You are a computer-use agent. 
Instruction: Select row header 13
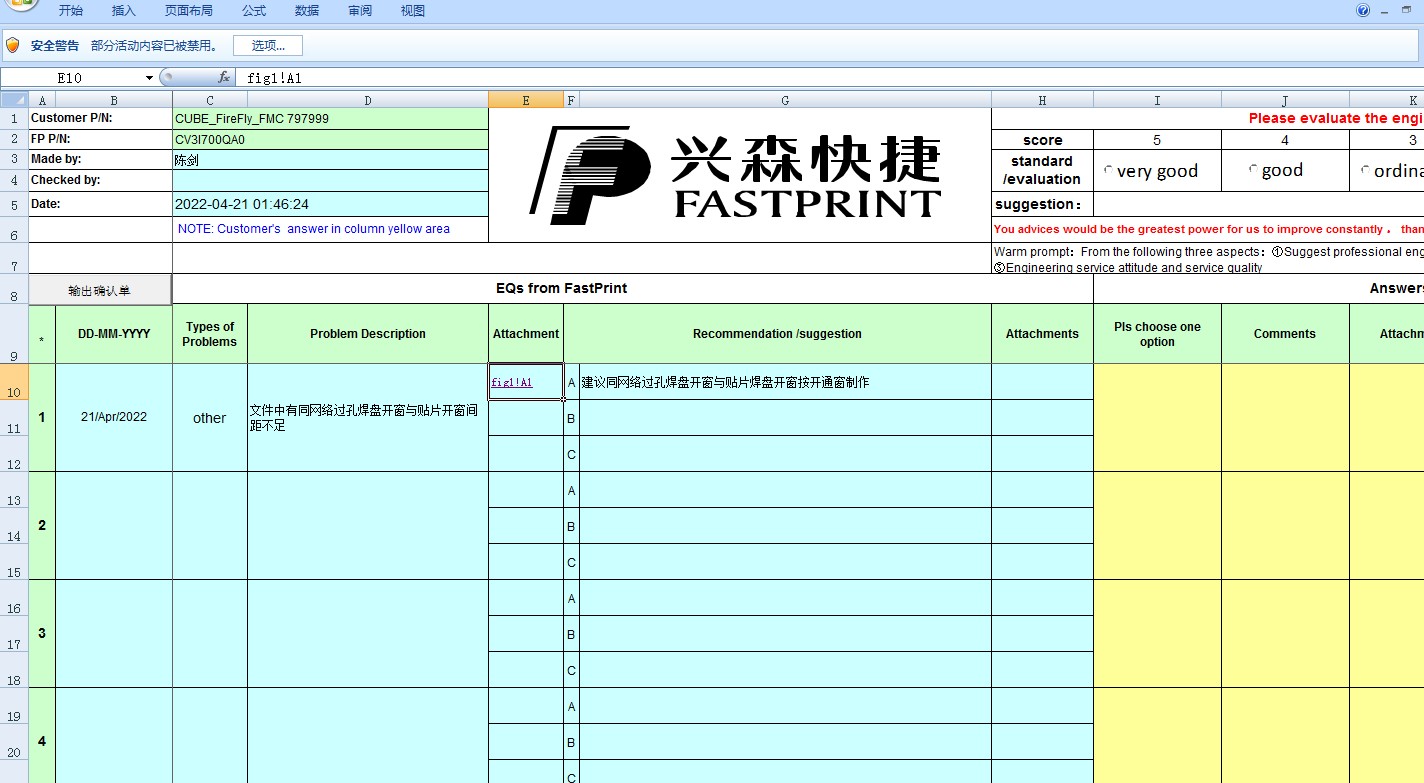click(14, 490)
